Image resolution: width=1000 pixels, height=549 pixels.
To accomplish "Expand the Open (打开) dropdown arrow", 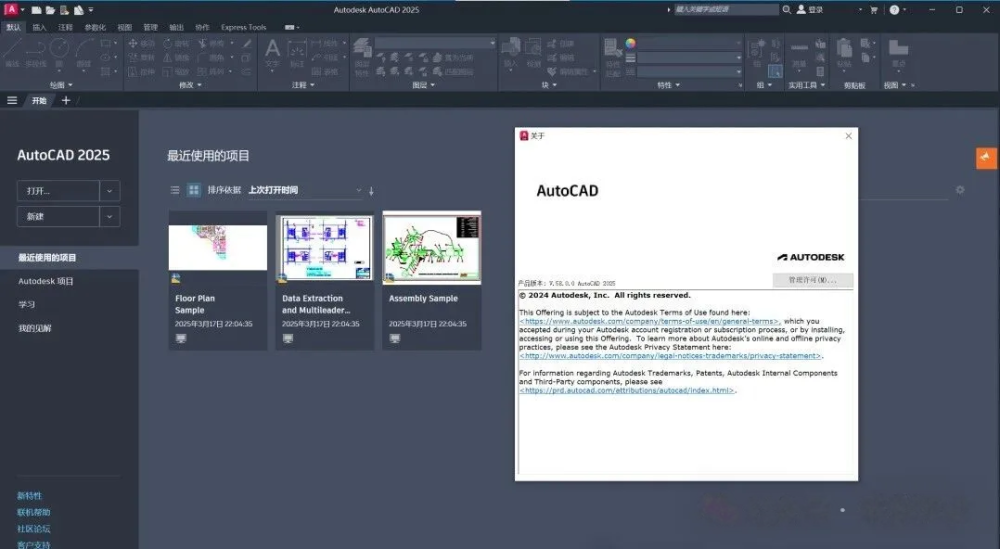I will 110,191.
